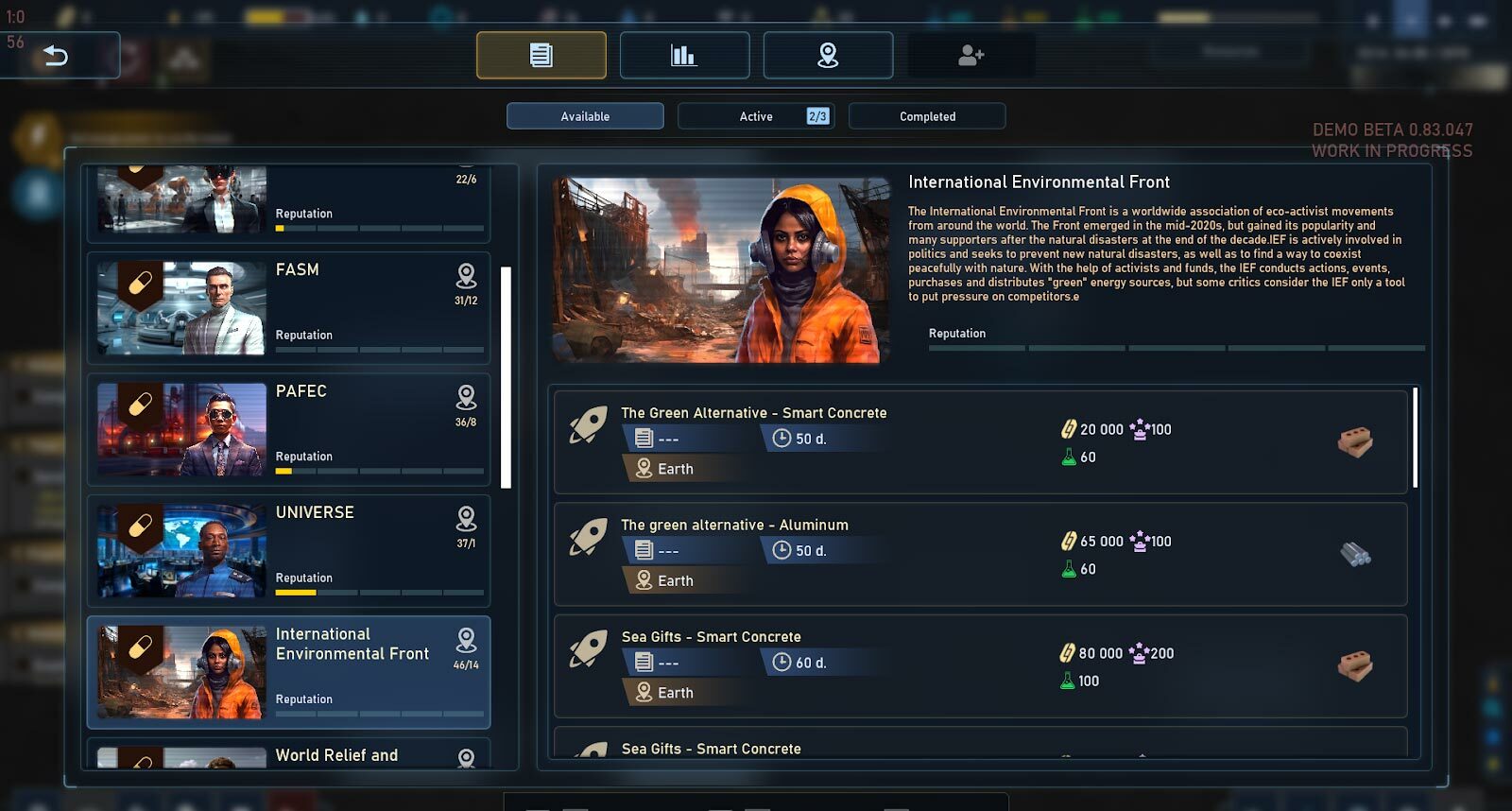The height and width of the screenshot is (811, 1512).
Task: Open the bar chart statistics tab
Action: [684, 55]
